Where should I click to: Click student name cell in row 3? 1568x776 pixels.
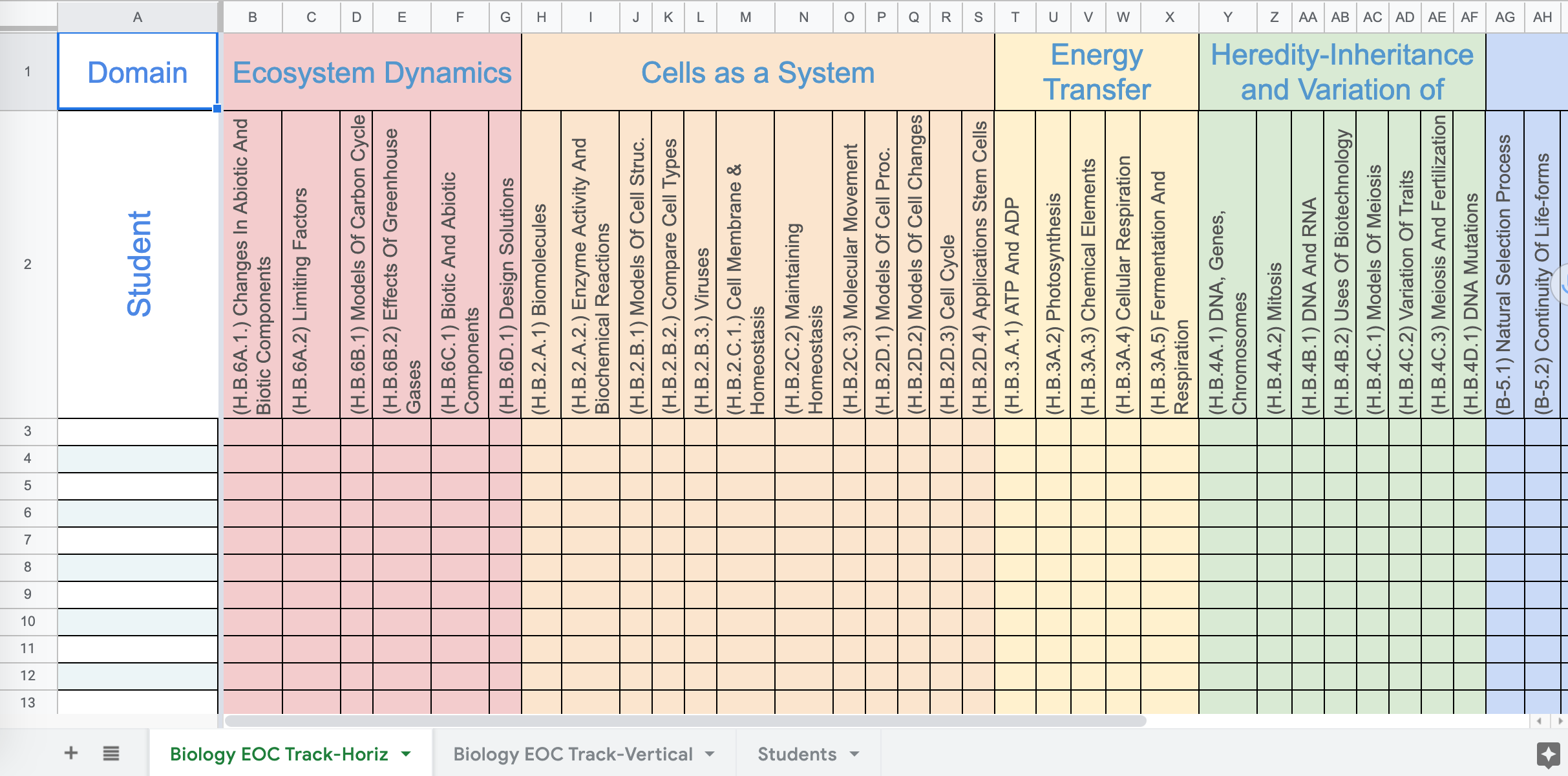click(138, 431)
